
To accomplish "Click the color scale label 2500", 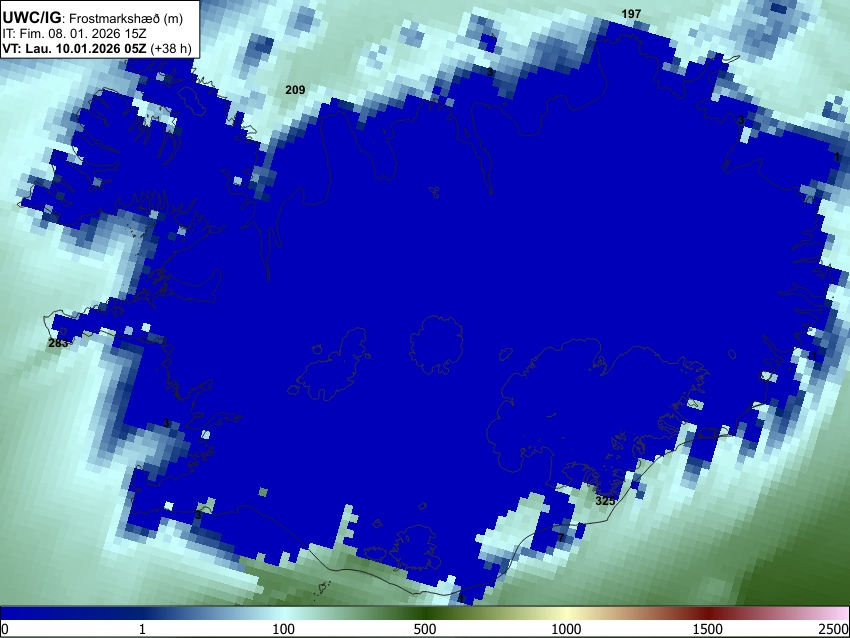I will (834, 629).
